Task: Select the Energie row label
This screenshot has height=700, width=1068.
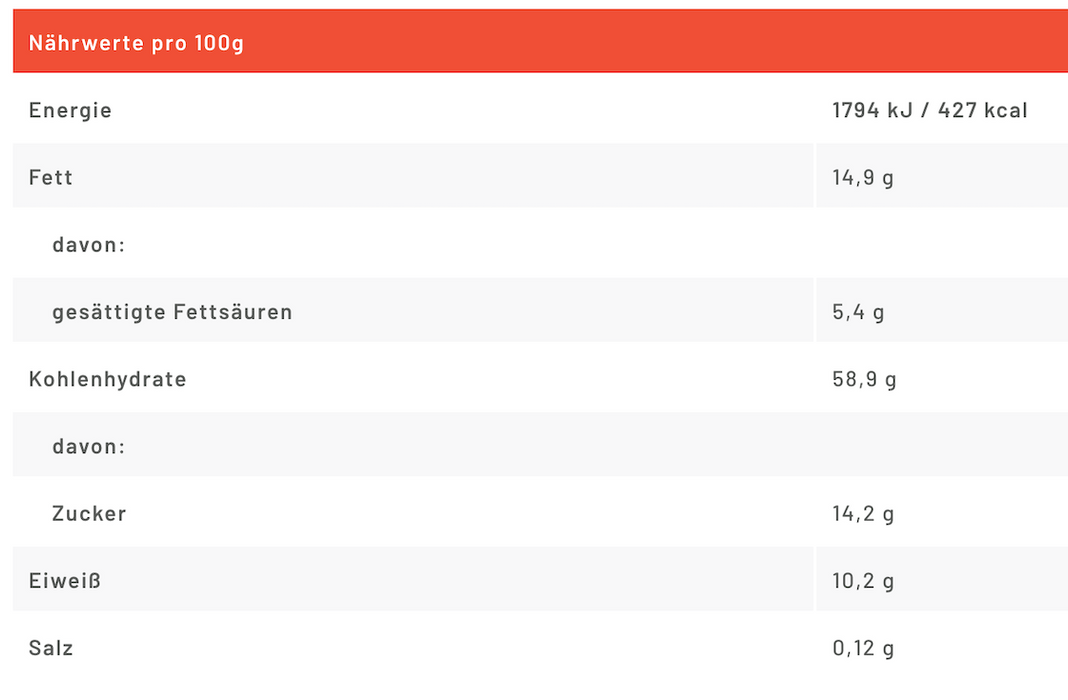Action: coord(70,110)
